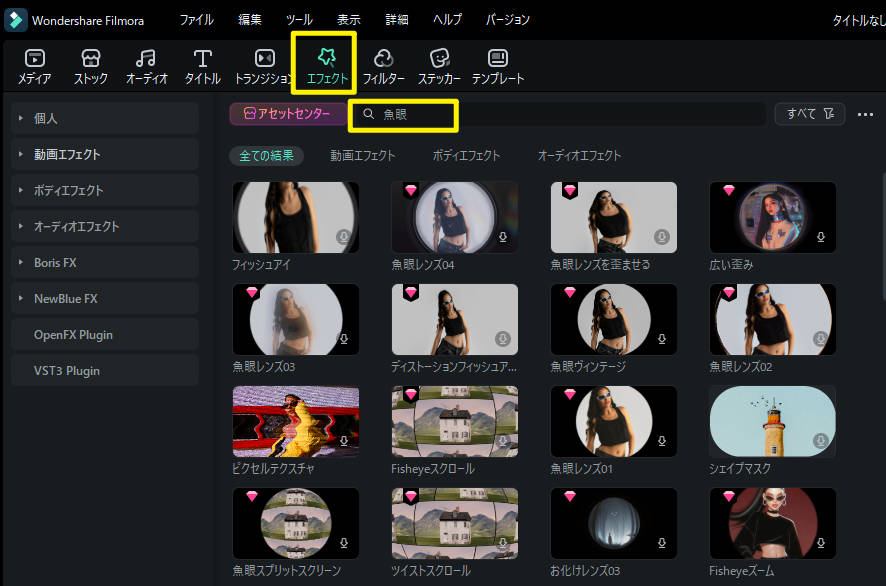Open the ステッカー library
The height and width of the screenshot is (586, 886).
[439, 65]
